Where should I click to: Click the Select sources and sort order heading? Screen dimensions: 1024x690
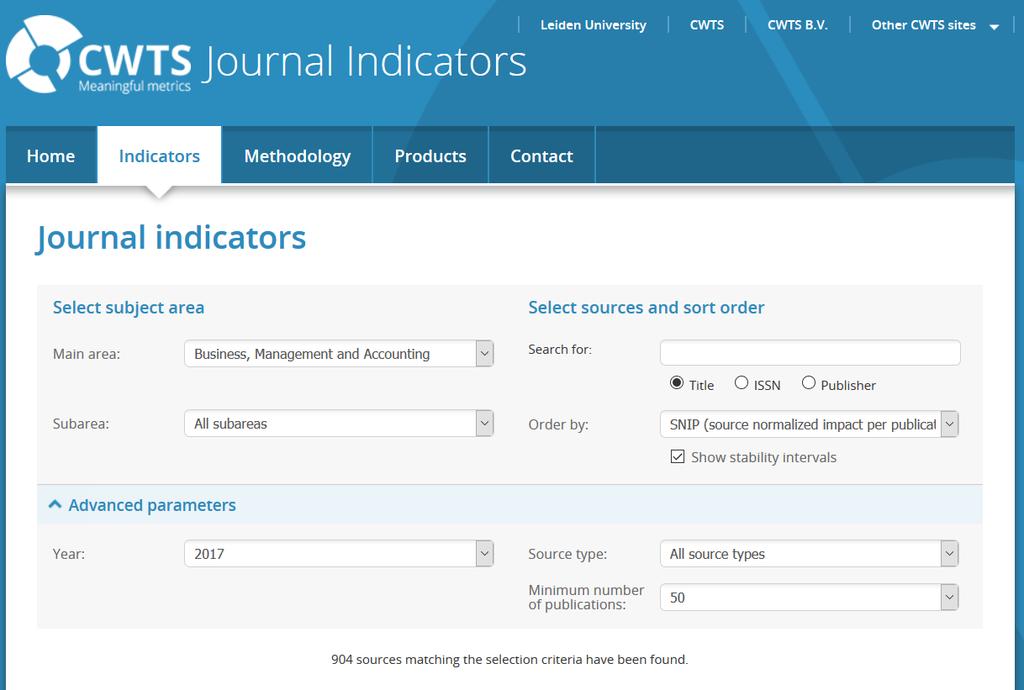coord(646,307)
